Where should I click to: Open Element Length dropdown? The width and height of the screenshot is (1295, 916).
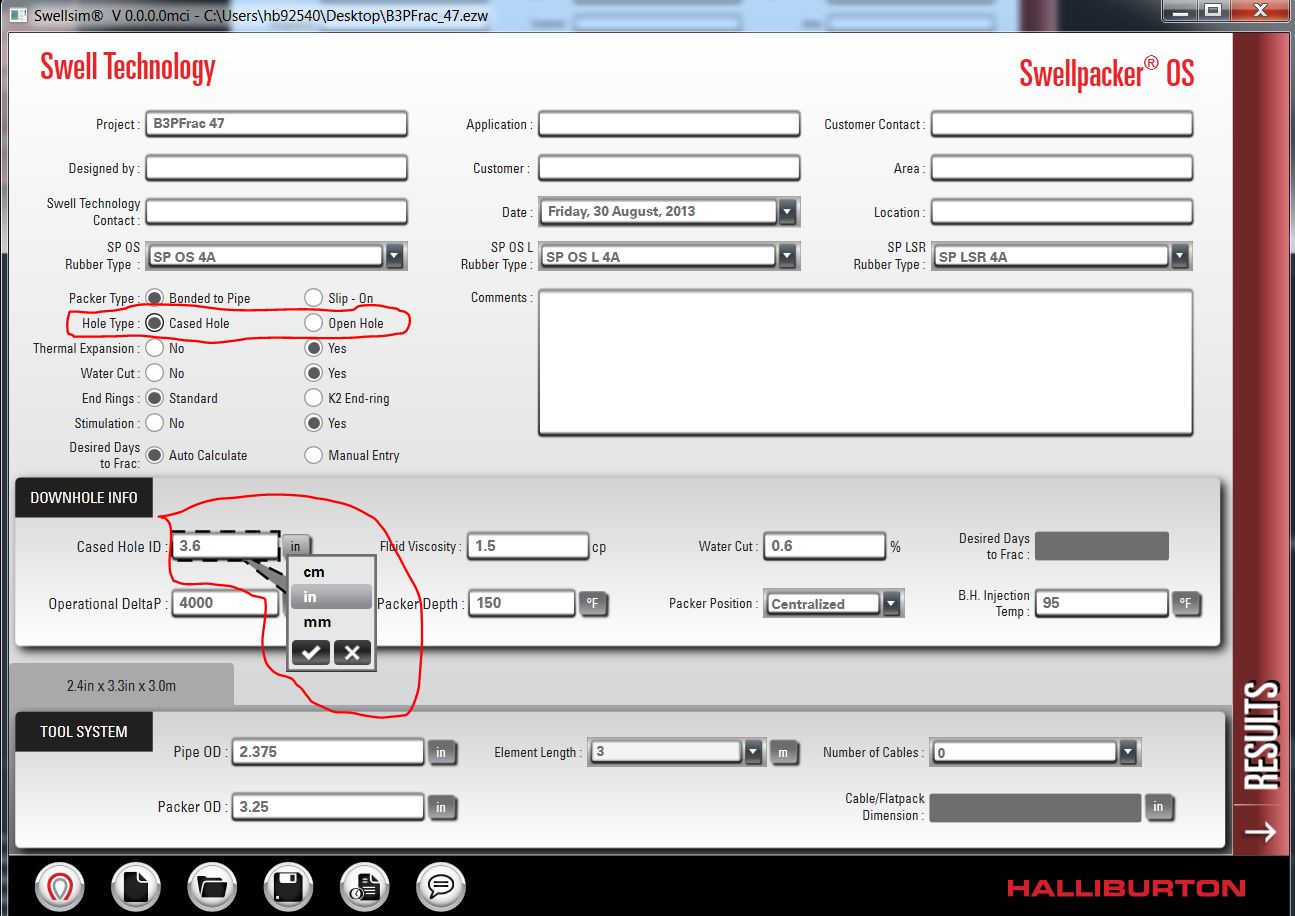(755, 752)
